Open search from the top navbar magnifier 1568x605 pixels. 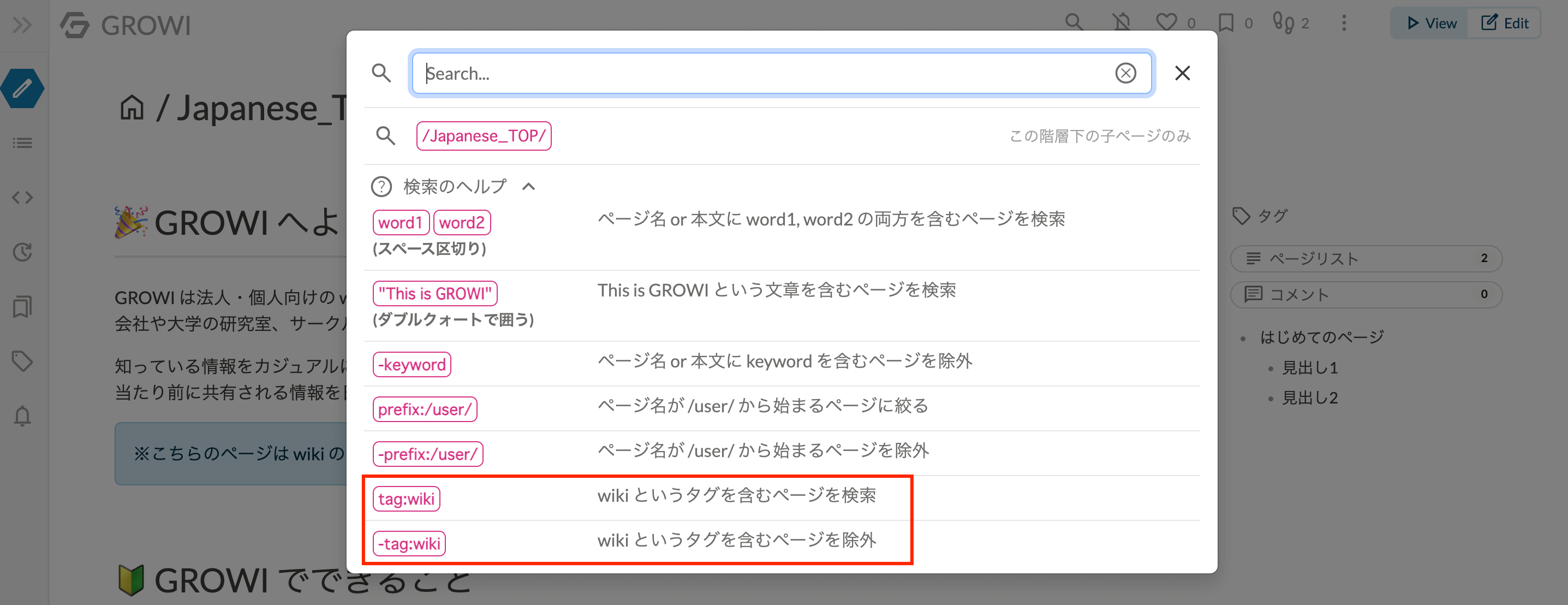(1074, 23)
